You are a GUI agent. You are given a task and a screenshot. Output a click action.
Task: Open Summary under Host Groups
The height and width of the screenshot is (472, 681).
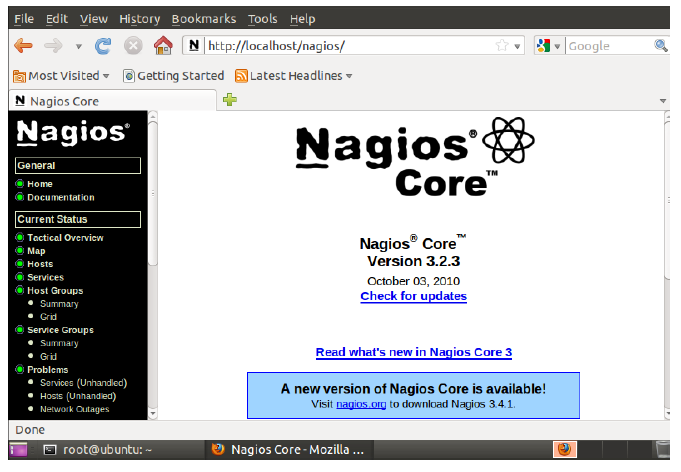tap(60, 304)
